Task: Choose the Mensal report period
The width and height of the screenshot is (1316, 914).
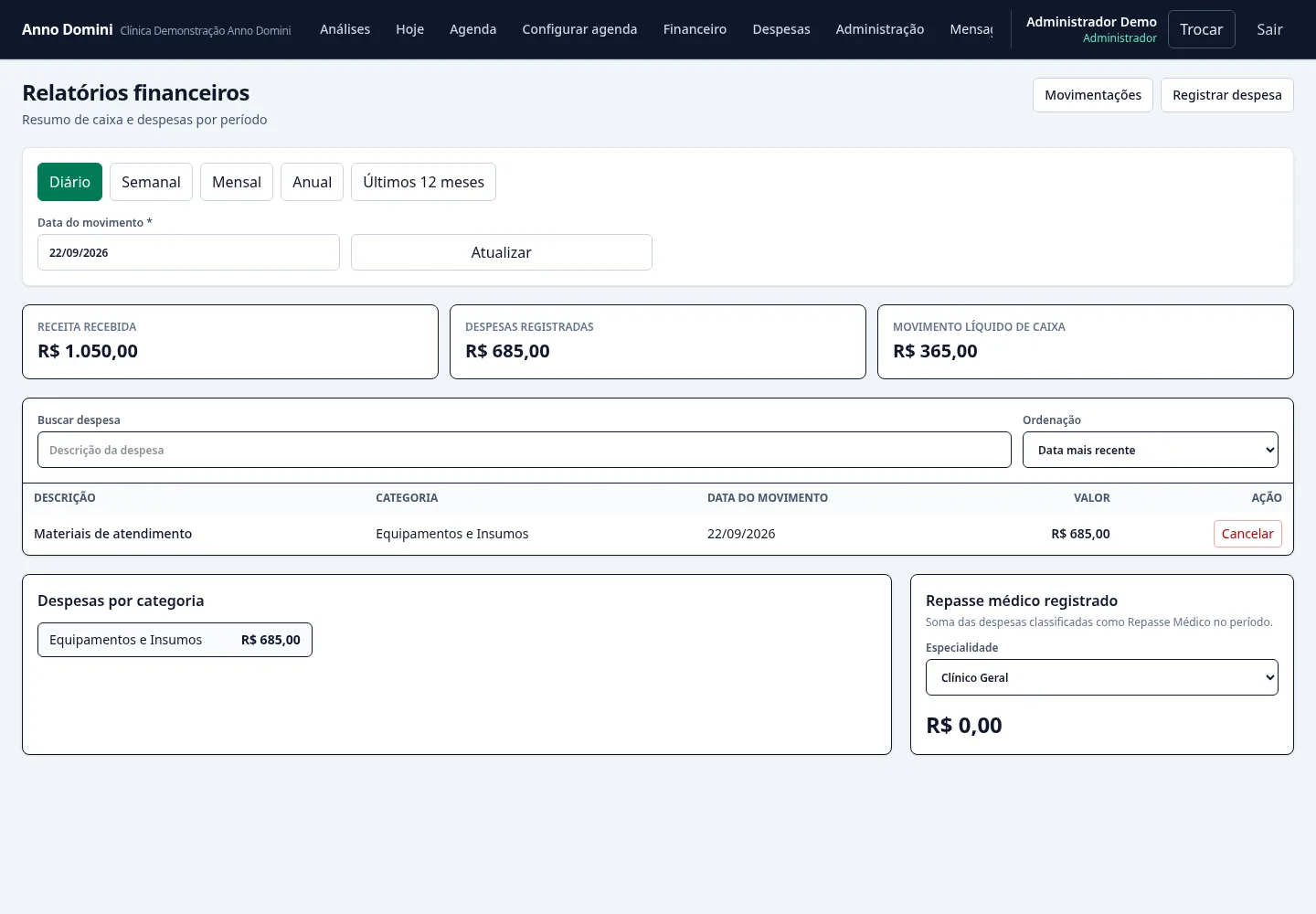Action: 237,182
